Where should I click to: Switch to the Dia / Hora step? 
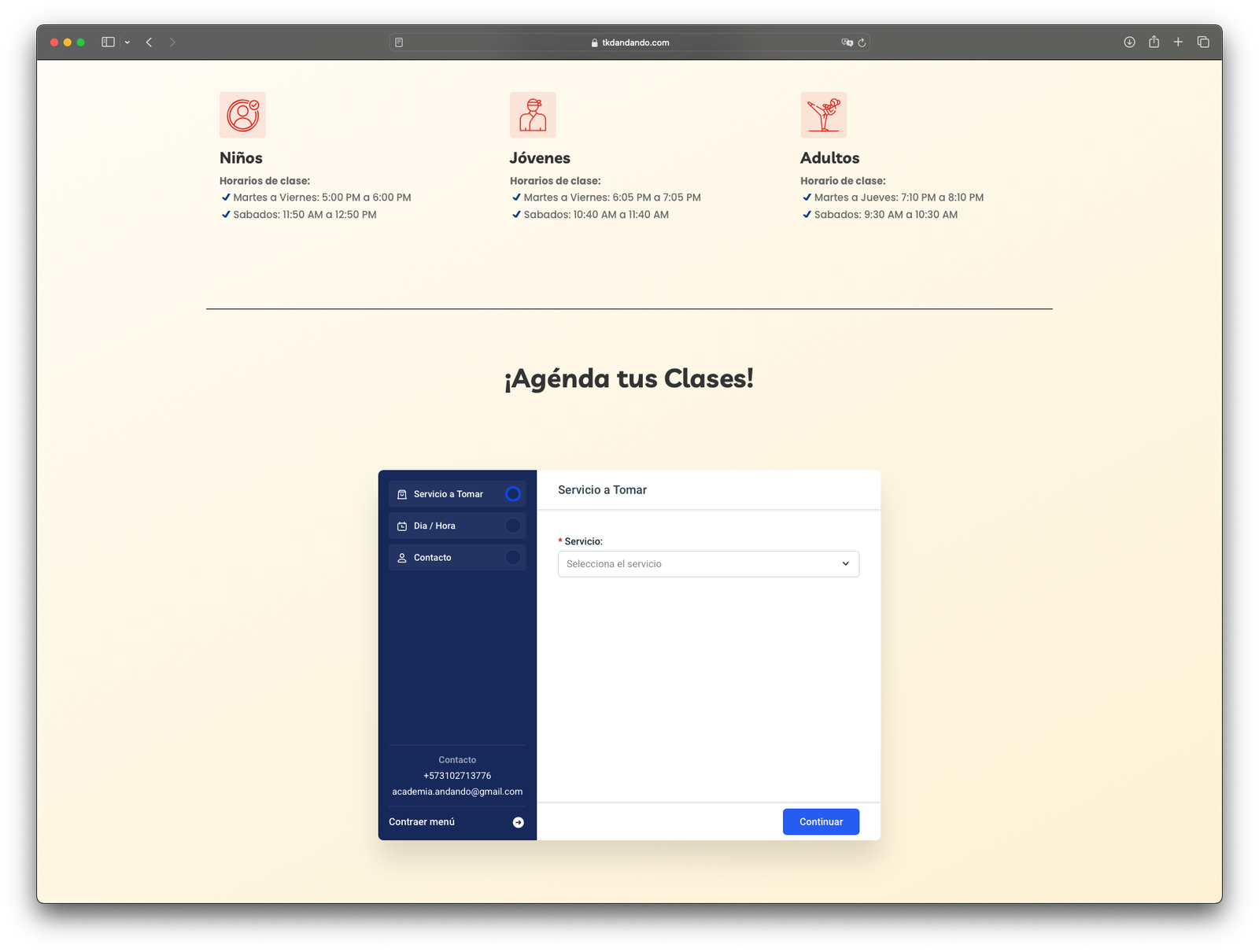pyautogui.click(x=434, y=526)
